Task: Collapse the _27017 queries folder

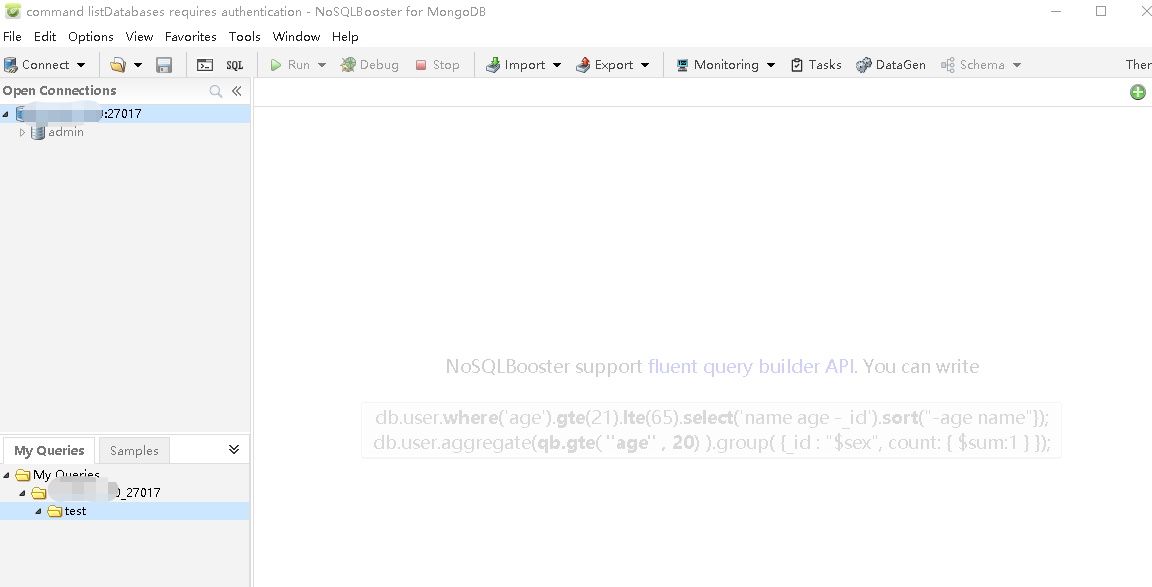Action: [x=22, y=493]
